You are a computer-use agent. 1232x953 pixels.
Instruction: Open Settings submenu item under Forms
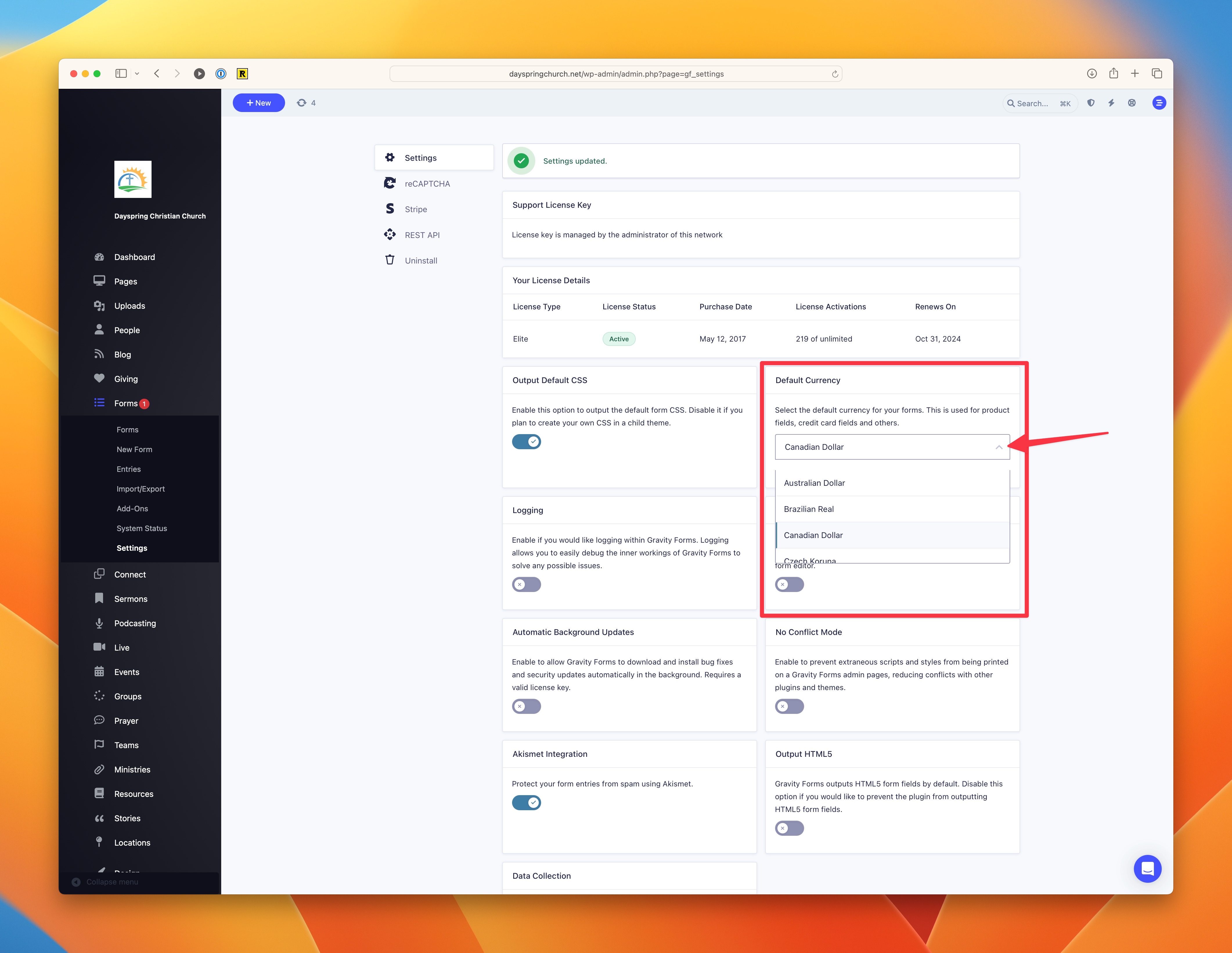(132, 548)
